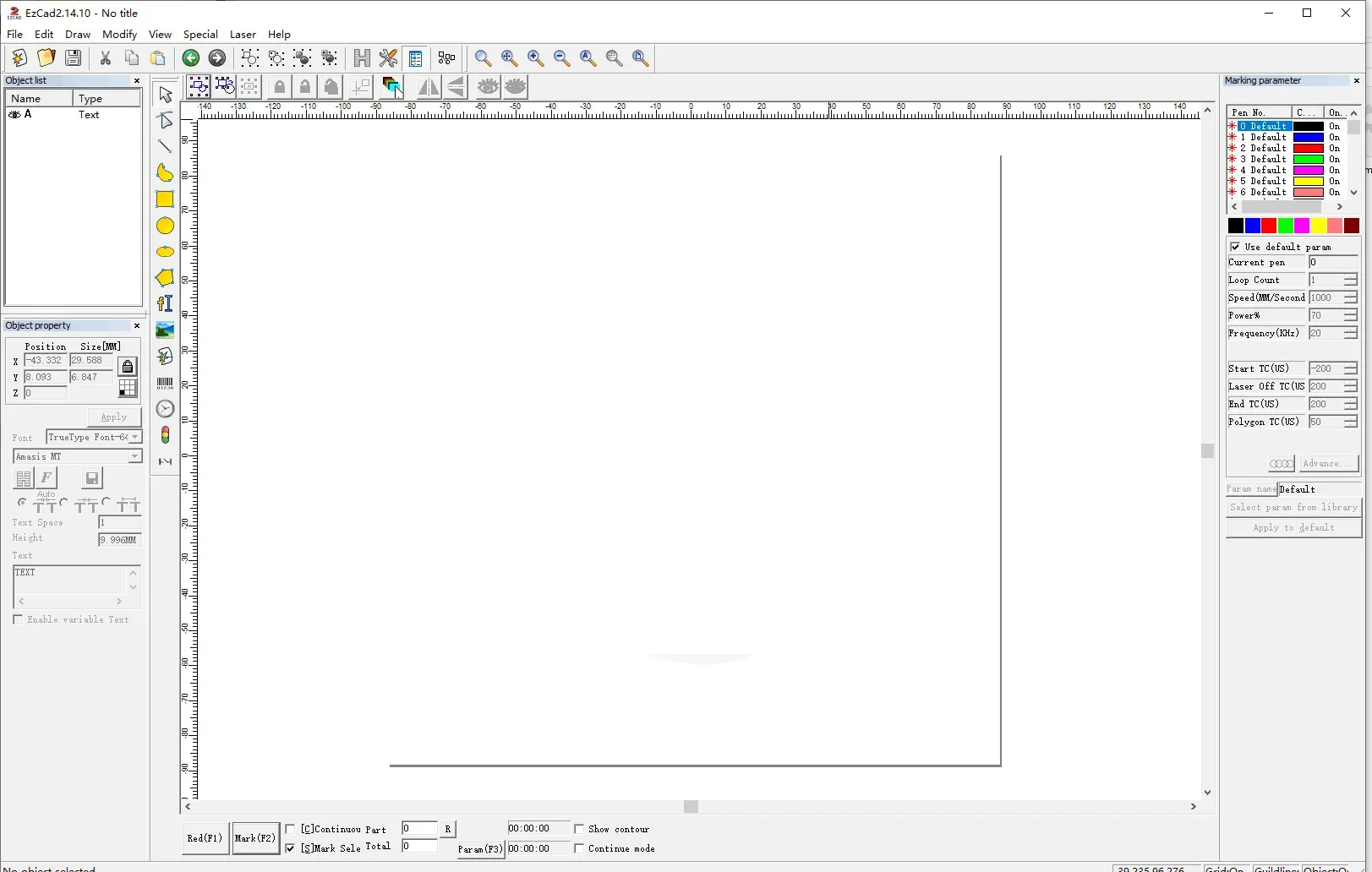
Task: Select the line drawing tool
Action: coord(165,147)
